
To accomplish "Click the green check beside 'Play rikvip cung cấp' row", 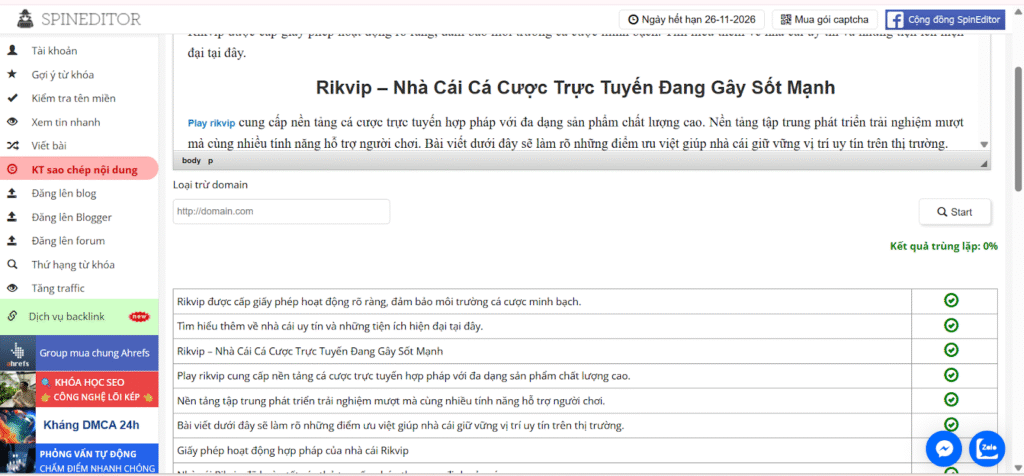I will [951, 375].
